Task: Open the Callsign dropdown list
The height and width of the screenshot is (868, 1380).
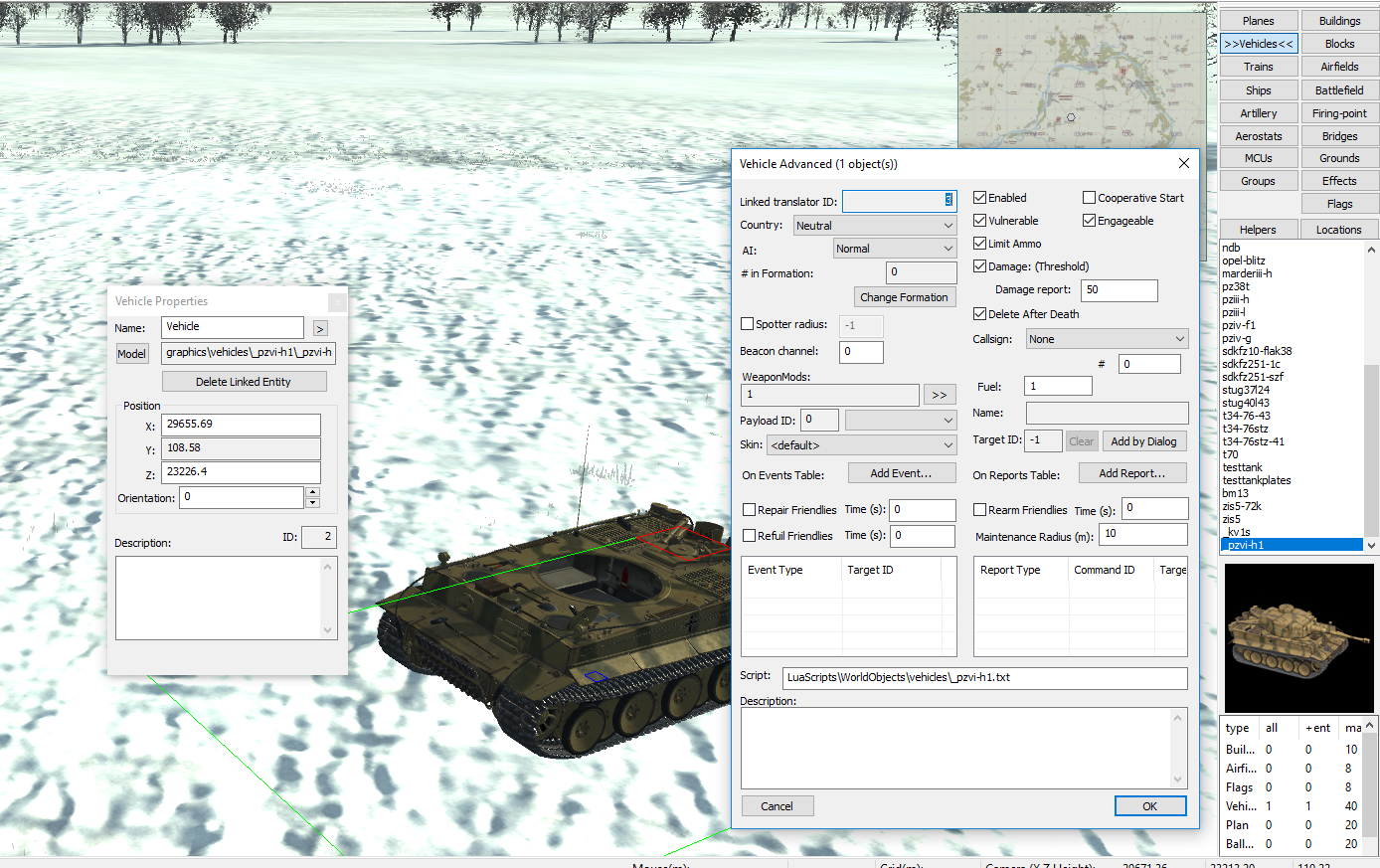Action: (1107, 339)
